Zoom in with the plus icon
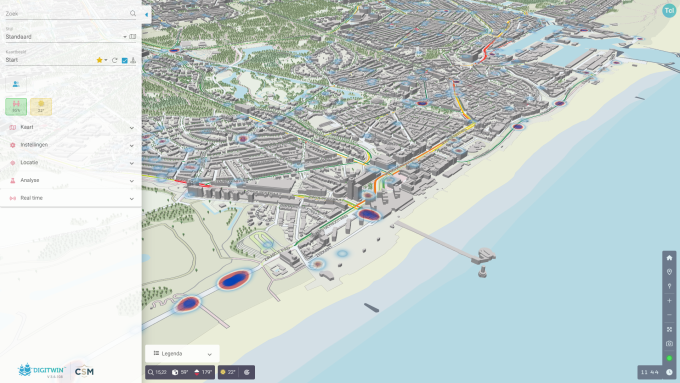 click(669, 301)
